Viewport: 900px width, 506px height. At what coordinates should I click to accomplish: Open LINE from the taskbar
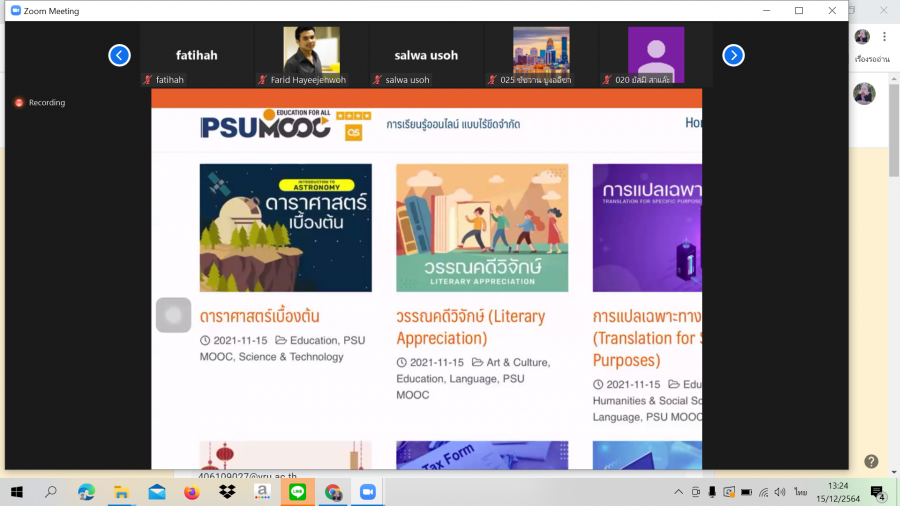click(297, 492)
